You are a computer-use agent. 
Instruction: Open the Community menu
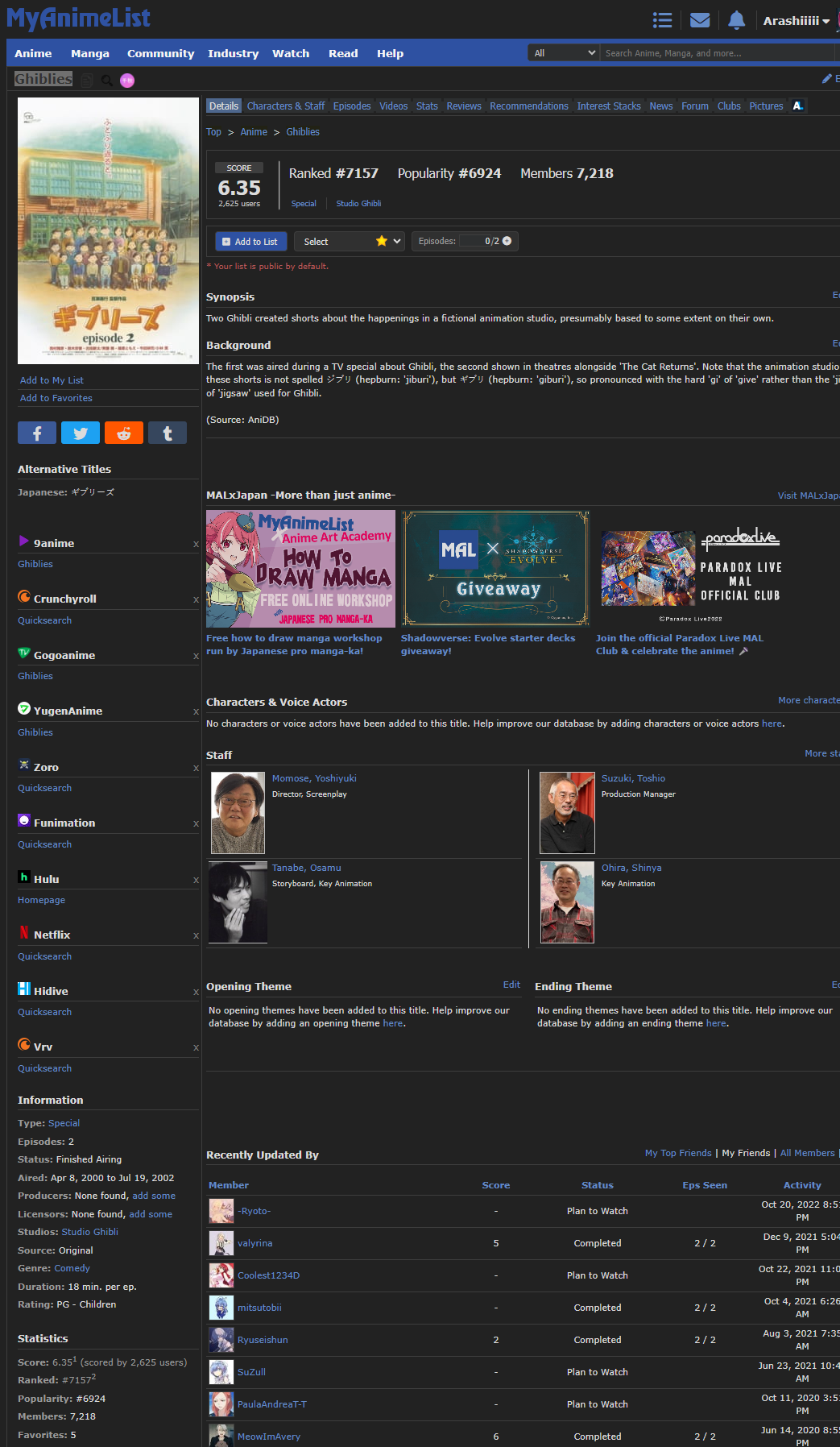(160, 53)
